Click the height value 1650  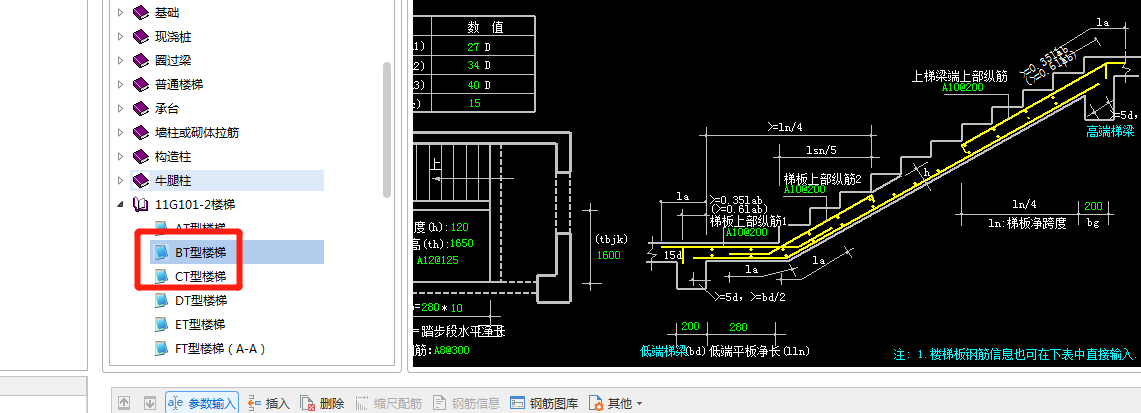coord(462,244)
